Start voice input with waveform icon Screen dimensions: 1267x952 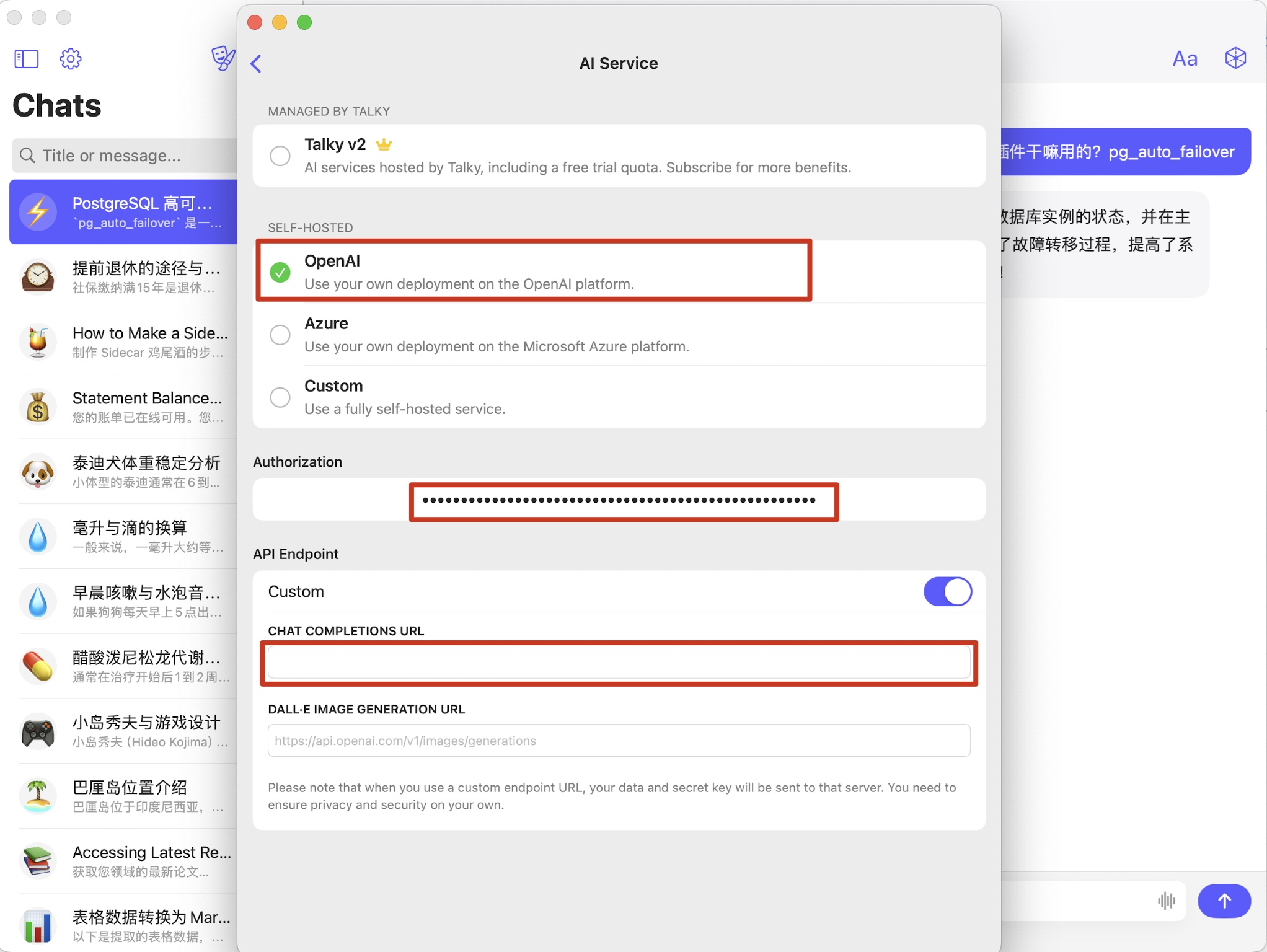click(x=1166, y=900)
